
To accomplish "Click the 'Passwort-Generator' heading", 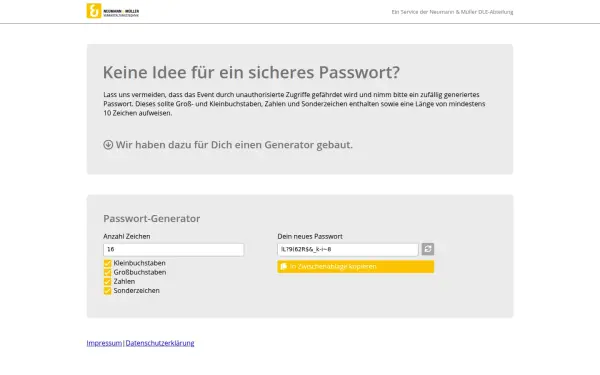I will [x=152, y=218].
